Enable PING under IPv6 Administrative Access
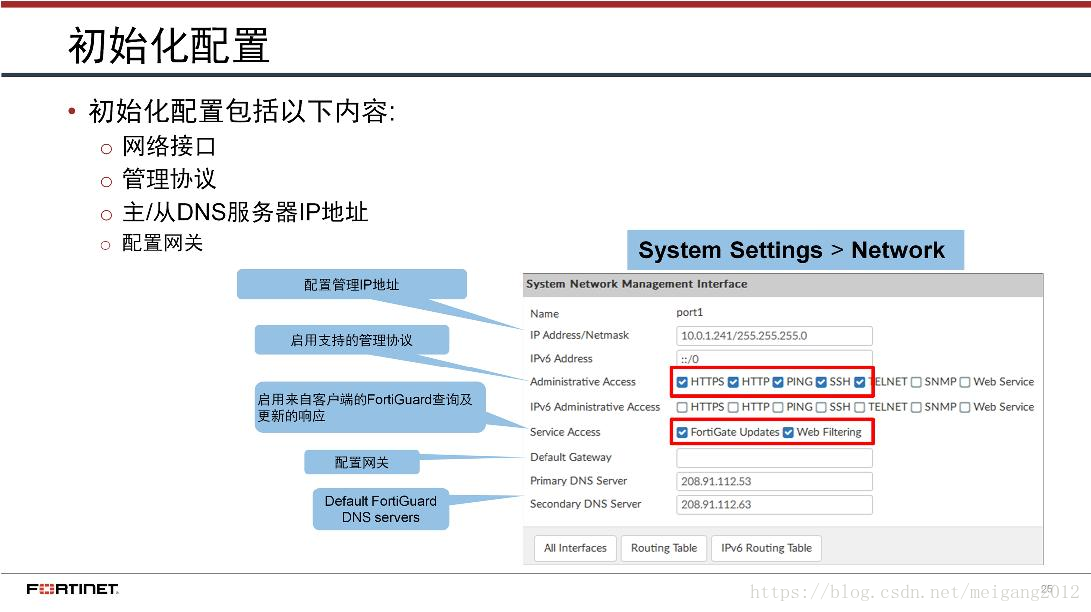 (x=778, y=407)
